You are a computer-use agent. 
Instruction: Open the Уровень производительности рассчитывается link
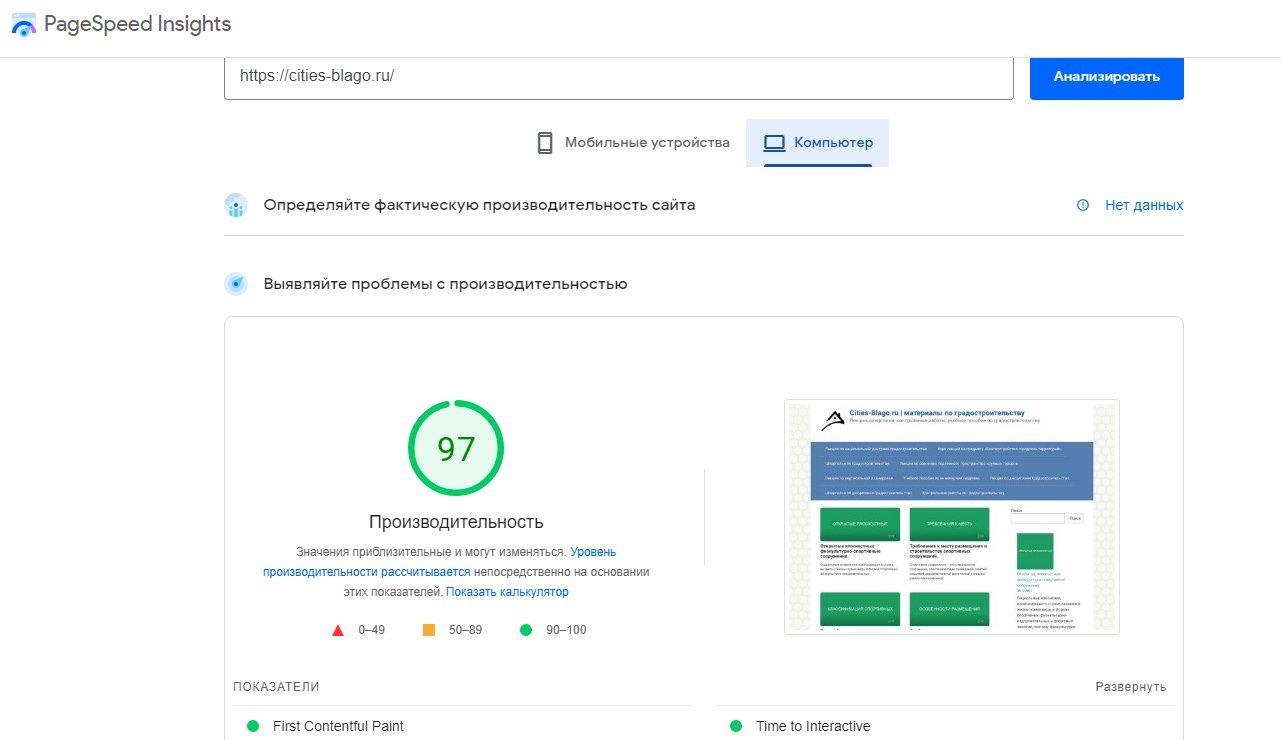(x=440, y=562)
